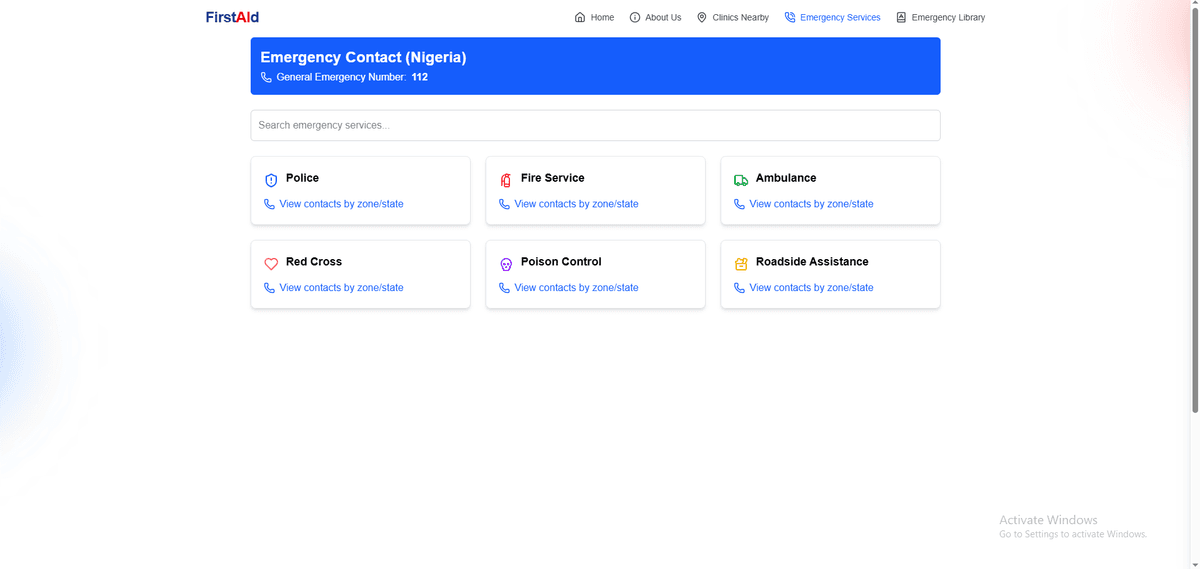View Ambulance contacts by zone/state
1200x569 pixels.
[x=811, y=204]
